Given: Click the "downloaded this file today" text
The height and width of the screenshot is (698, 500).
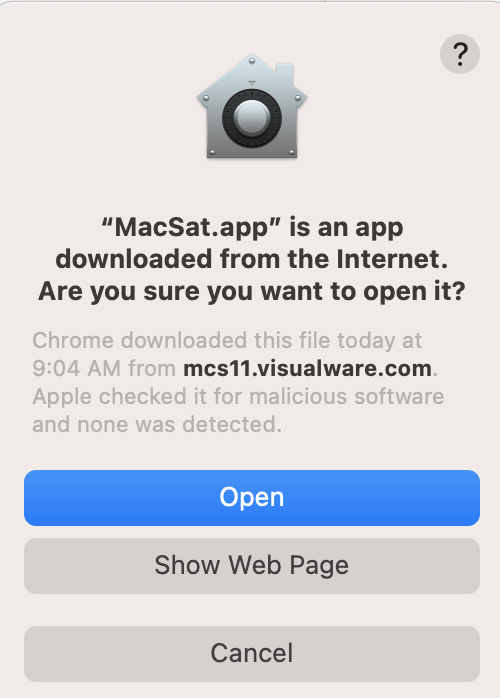Looking at the screenshot, I should [x=258, y=341].
